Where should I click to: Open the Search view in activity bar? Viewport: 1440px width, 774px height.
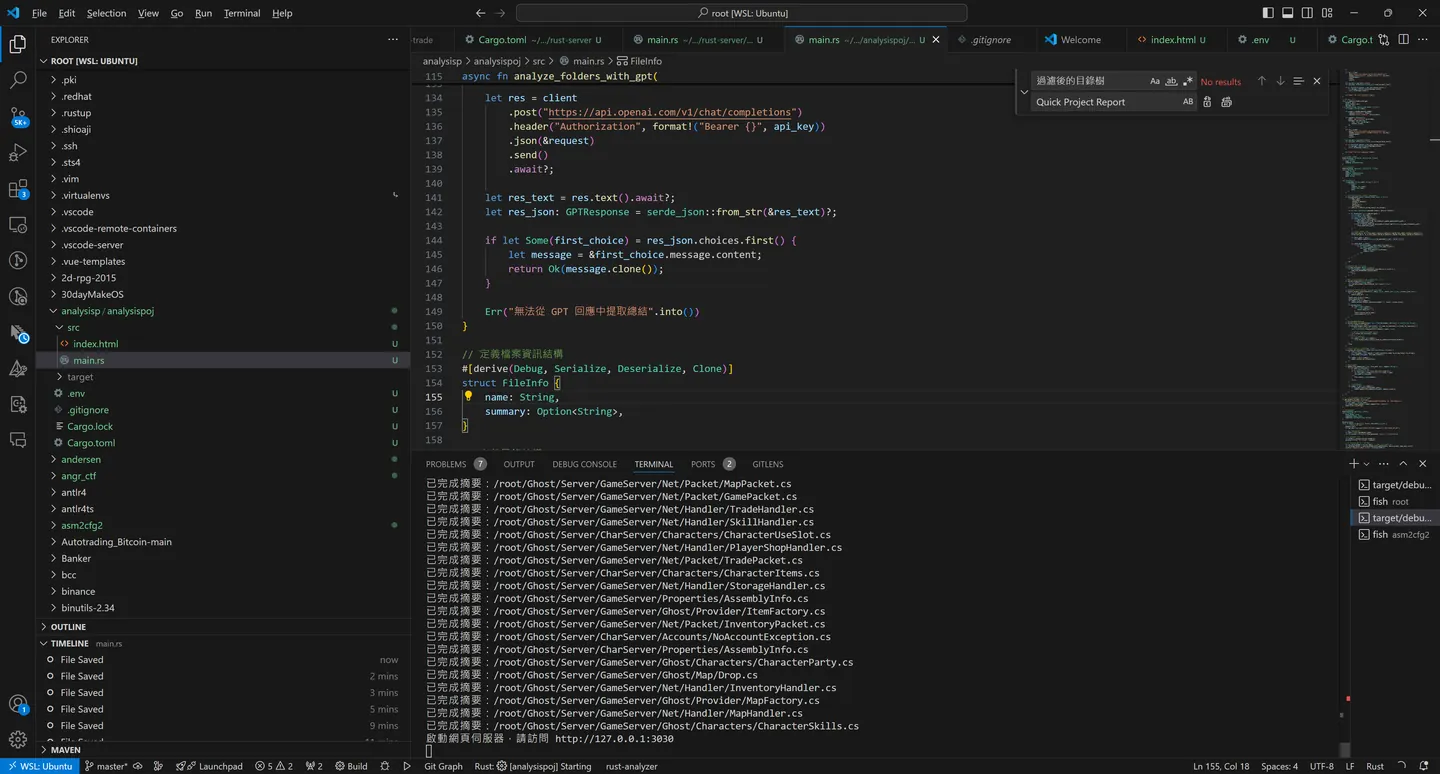(x=18, y=81)
